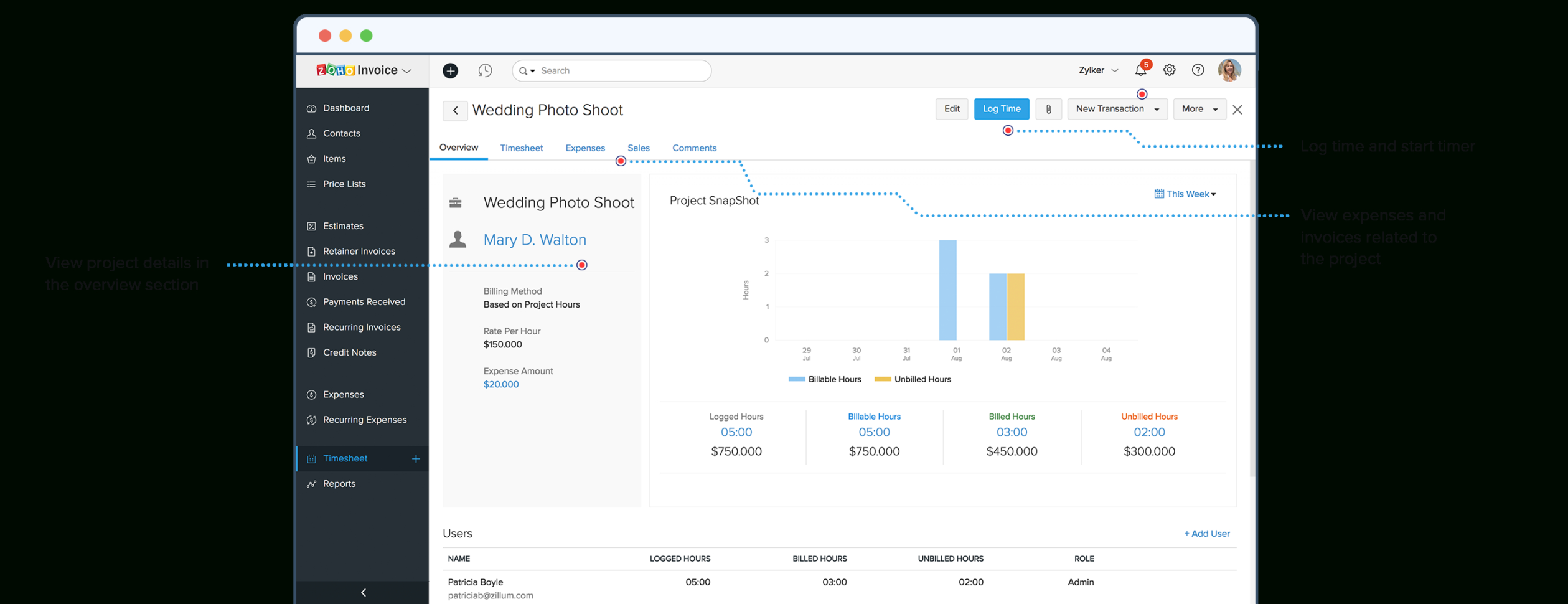The height and width of the screenshot is (604, 1568).
Task: Open Estimates in the sidebar
Action: click(x=343, y=225)
